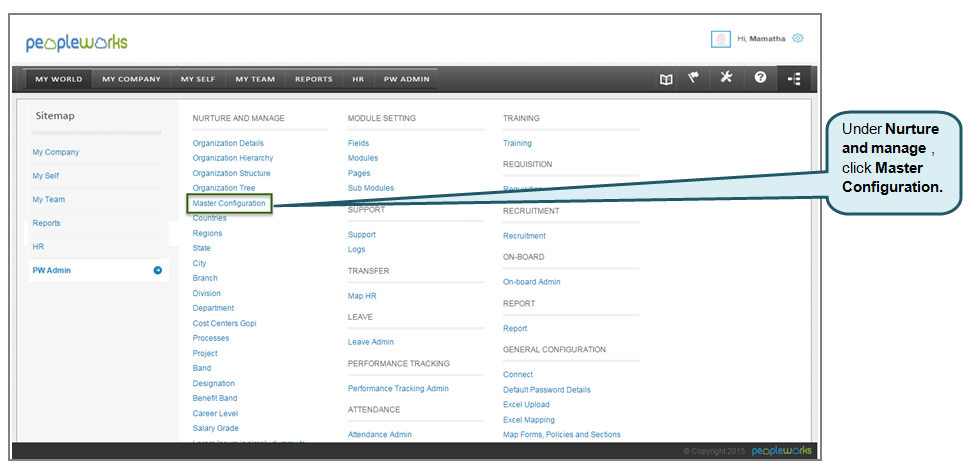Viewport: 965px width, 466px height.
Task: Click the flag icon in the toolbar
Action: pos(694,78)
